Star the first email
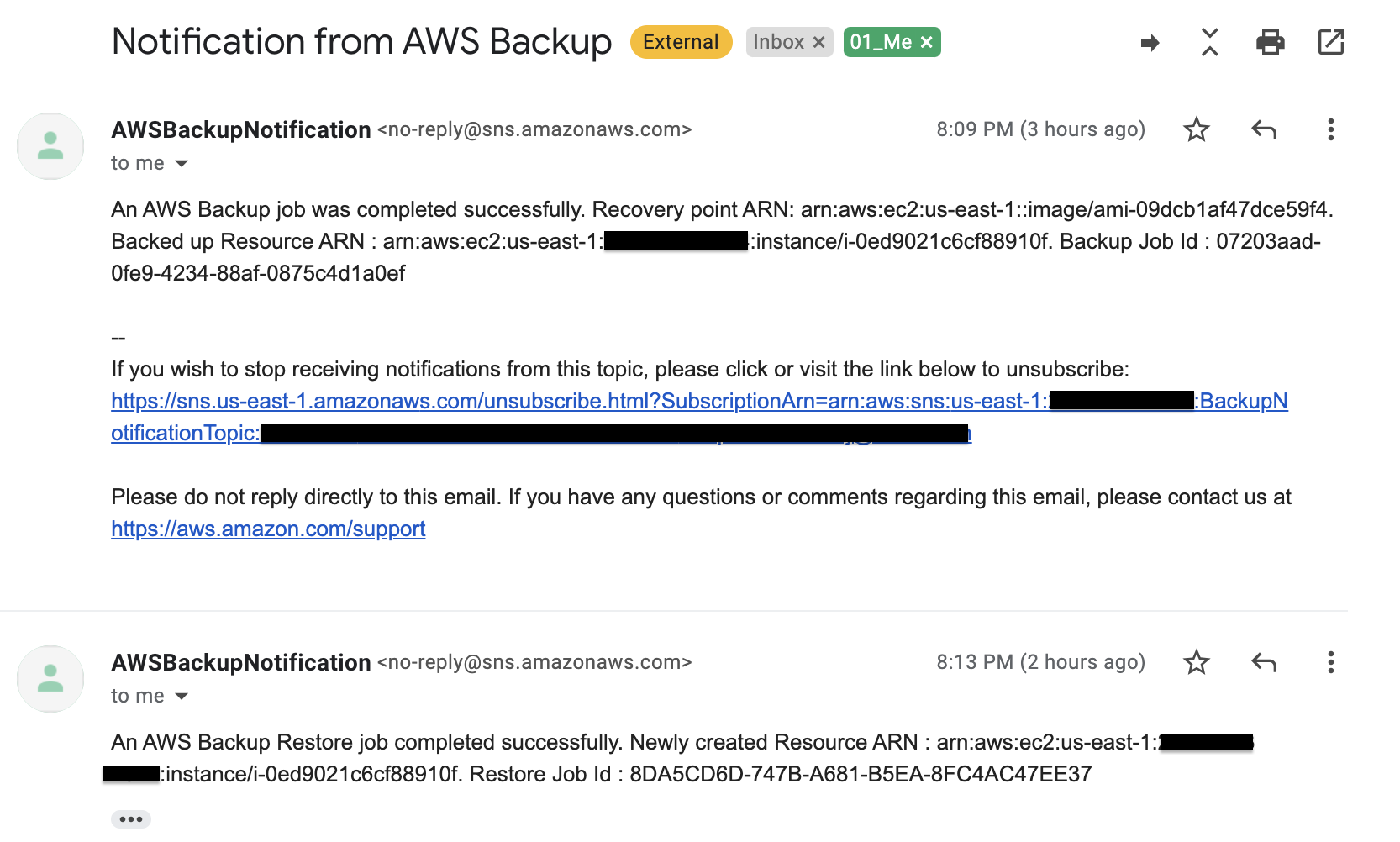Screen dimensions: 1400x842 point(1197,129)
